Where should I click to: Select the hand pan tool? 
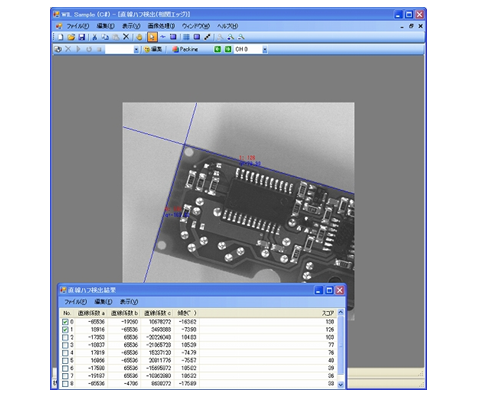139,37
